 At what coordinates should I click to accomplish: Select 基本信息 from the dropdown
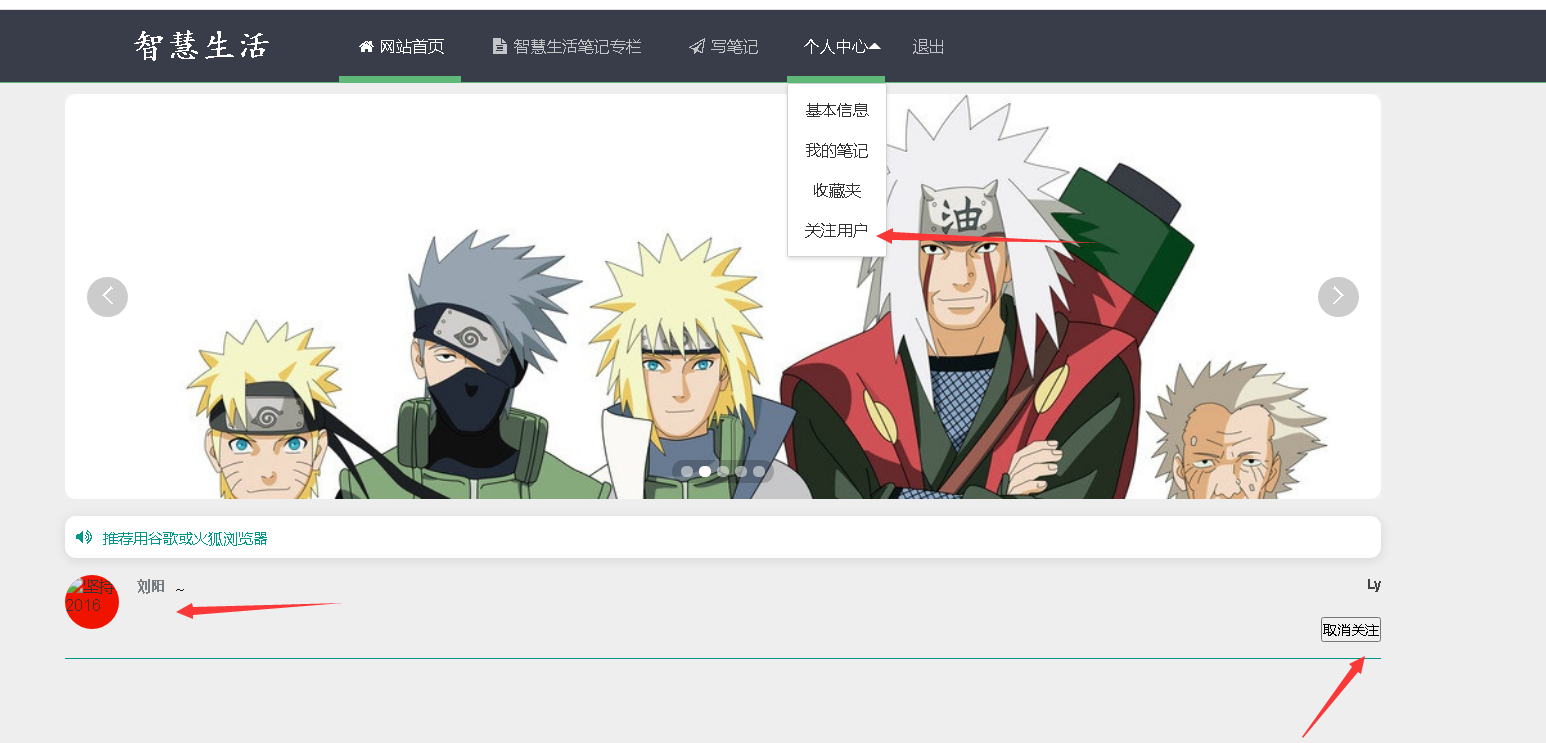tap(837, 110)
